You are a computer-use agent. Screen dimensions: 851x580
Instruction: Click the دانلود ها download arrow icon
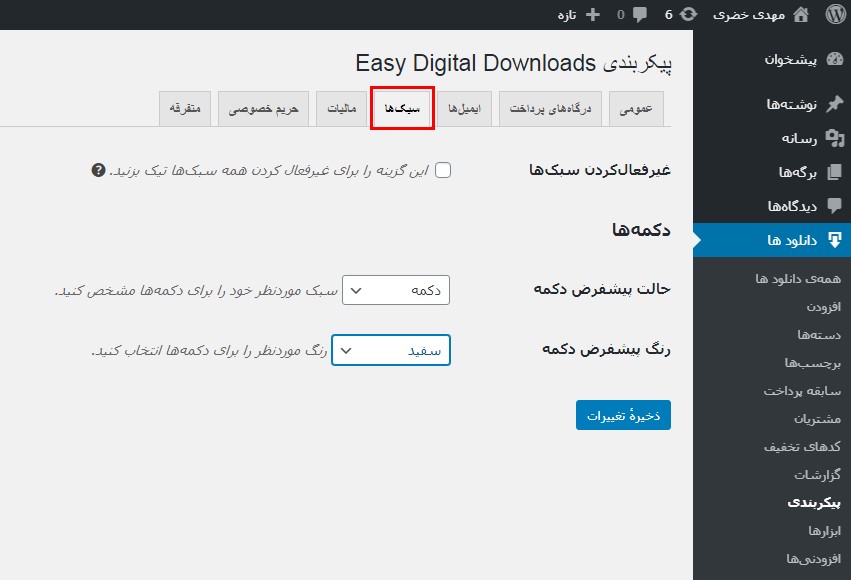(835, 240)
